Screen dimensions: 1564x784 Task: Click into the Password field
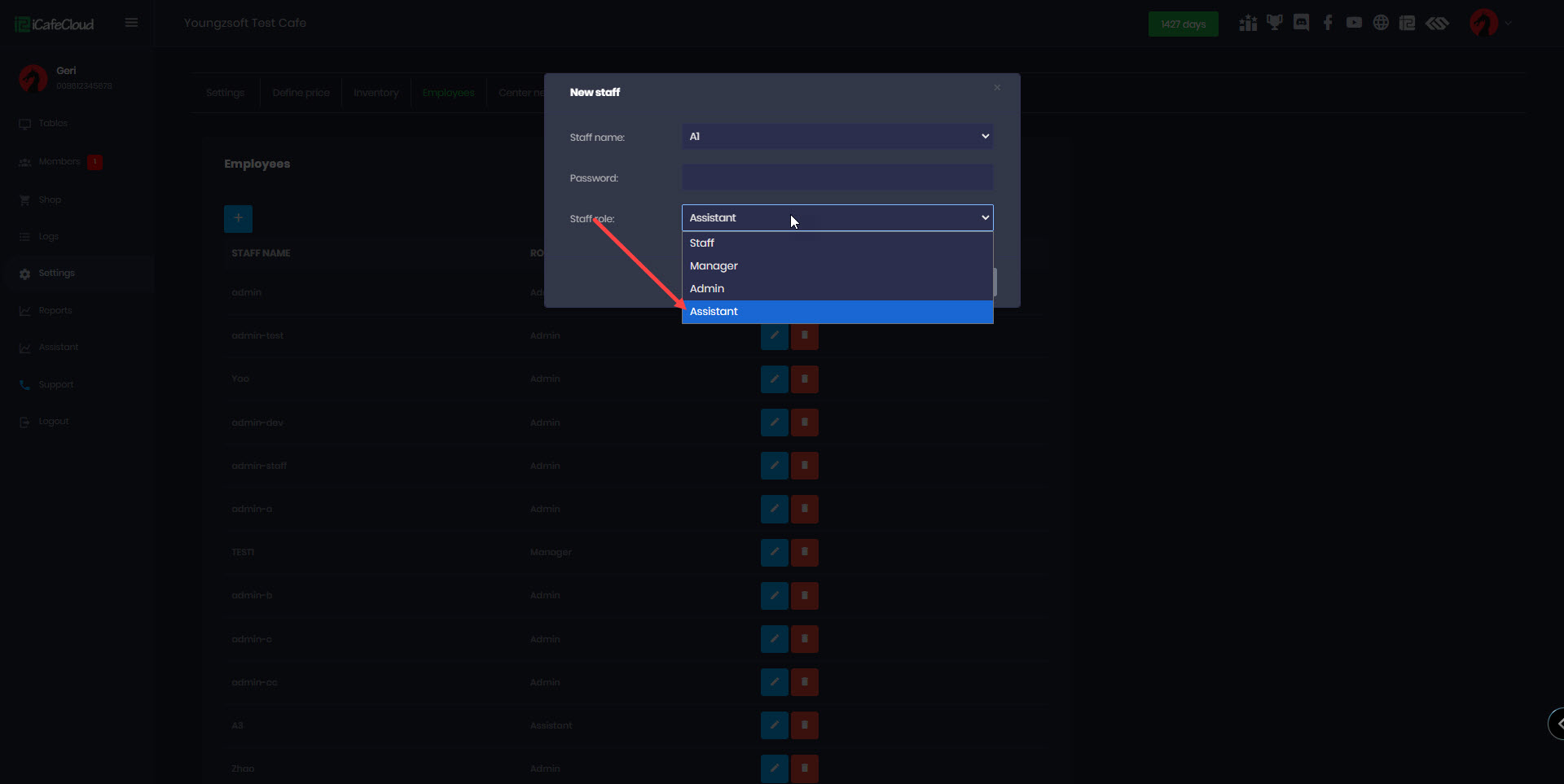tap(837, 177)
